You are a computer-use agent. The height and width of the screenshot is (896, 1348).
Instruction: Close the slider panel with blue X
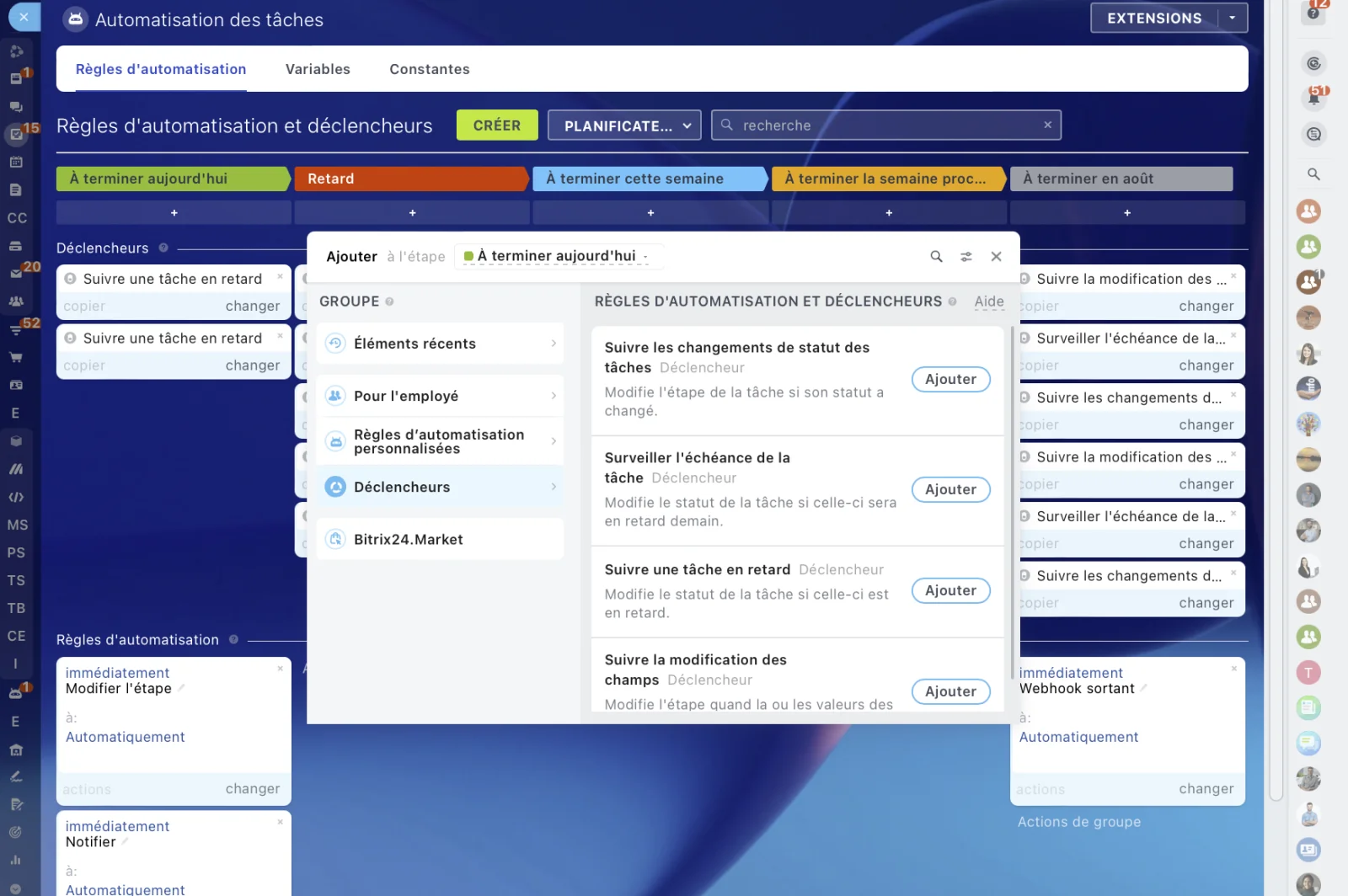[24, 16]
